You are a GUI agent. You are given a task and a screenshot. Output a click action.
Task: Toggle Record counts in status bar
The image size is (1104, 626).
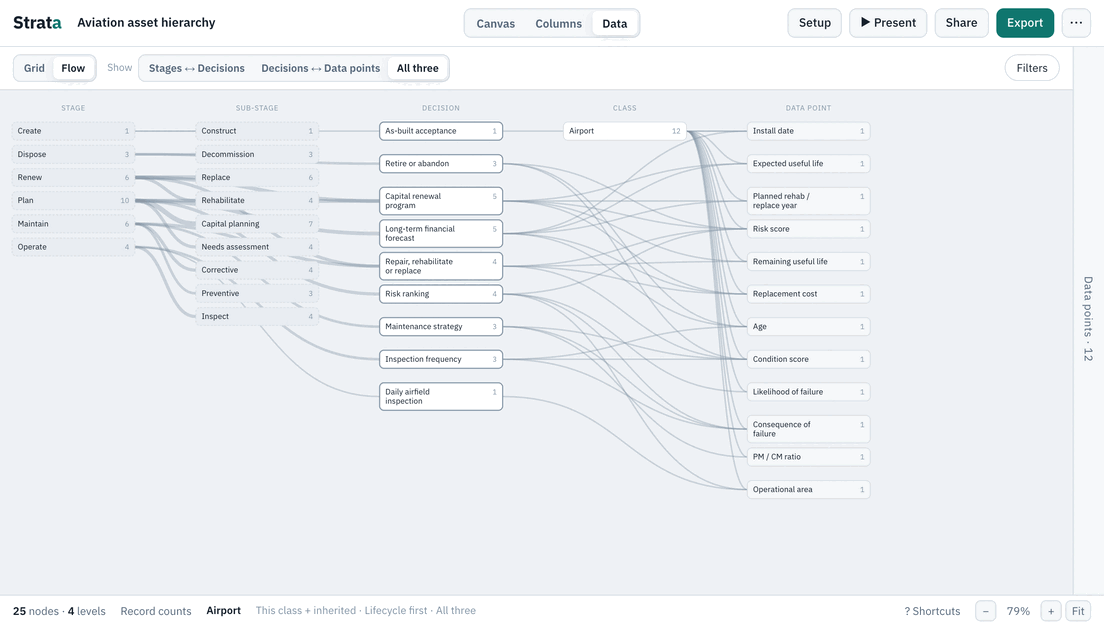[156, 611]
